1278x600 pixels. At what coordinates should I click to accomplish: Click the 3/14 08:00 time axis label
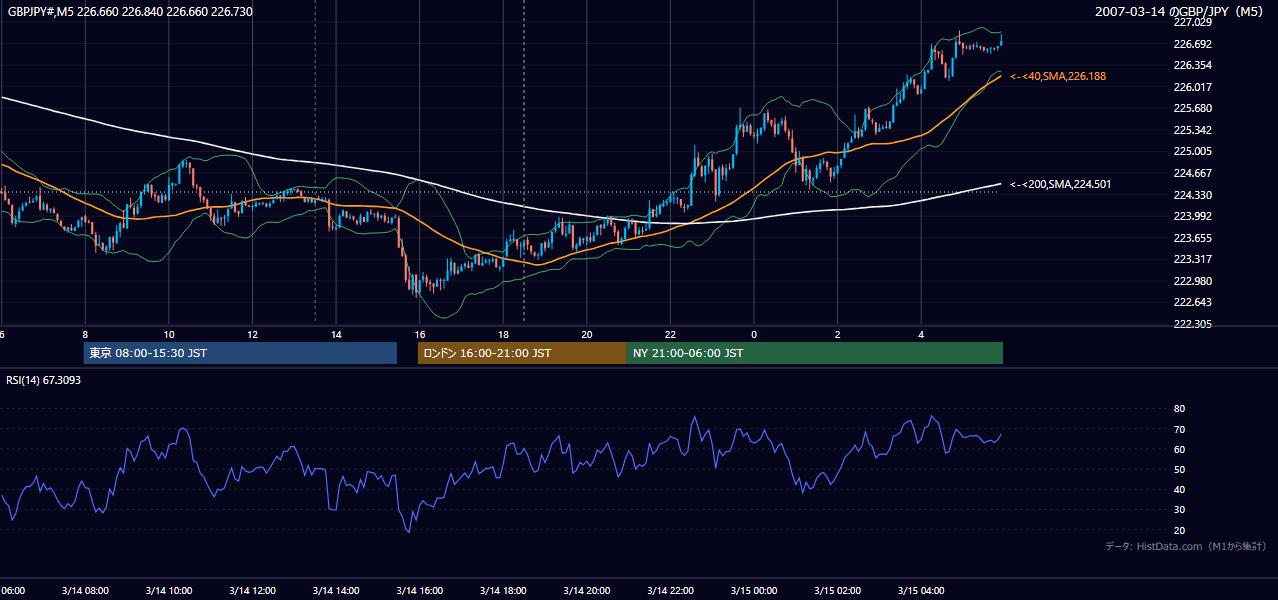(85, 591)
